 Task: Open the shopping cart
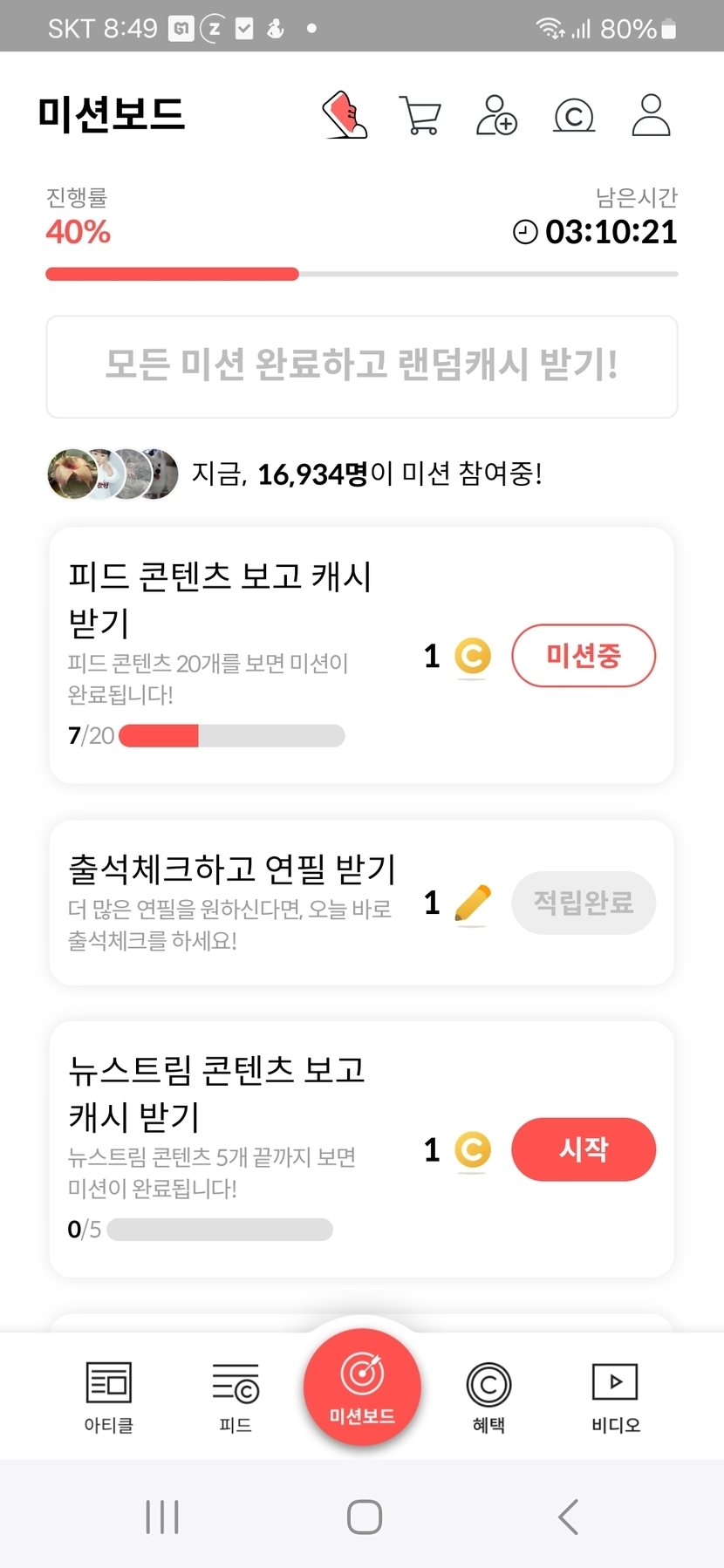pyautogui.click(x=420, y=115)
